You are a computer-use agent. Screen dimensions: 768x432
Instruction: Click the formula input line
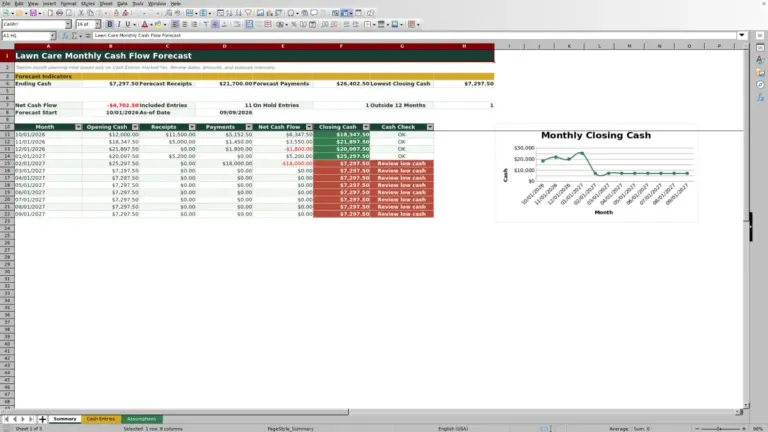414,35
